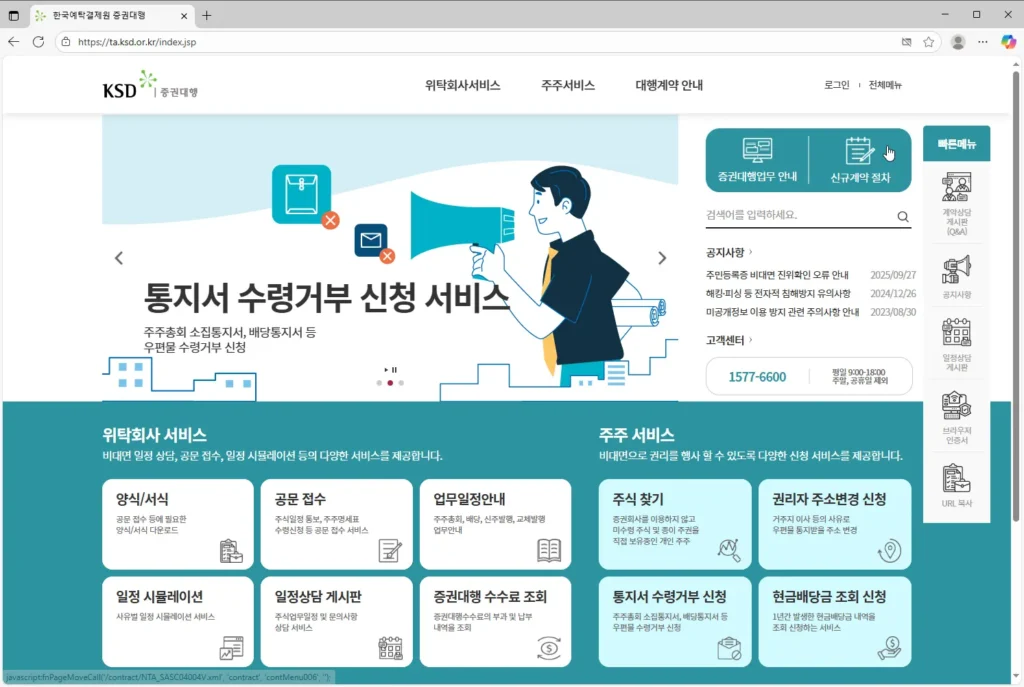Image resolution: width=1024 pixels, height=687 pixels.
Task: Click 로그인 link
Action: 837,85
